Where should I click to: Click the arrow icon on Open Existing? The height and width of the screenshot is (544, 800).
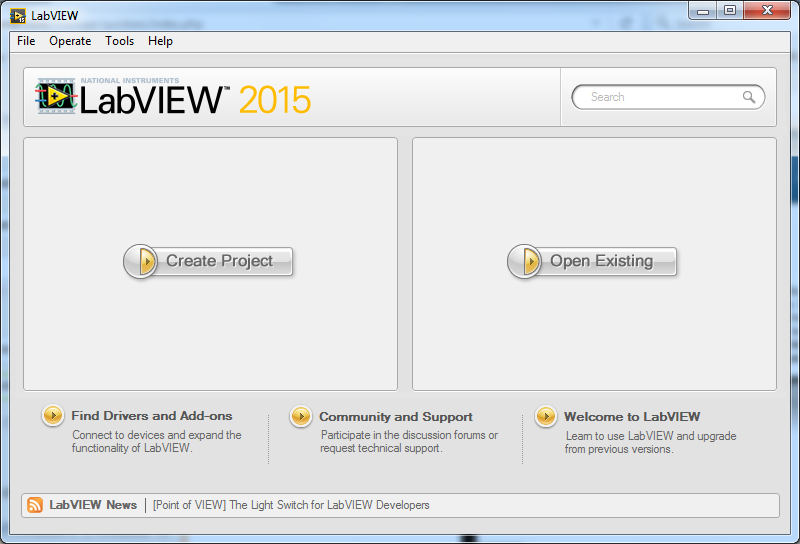tap(524, 261)
